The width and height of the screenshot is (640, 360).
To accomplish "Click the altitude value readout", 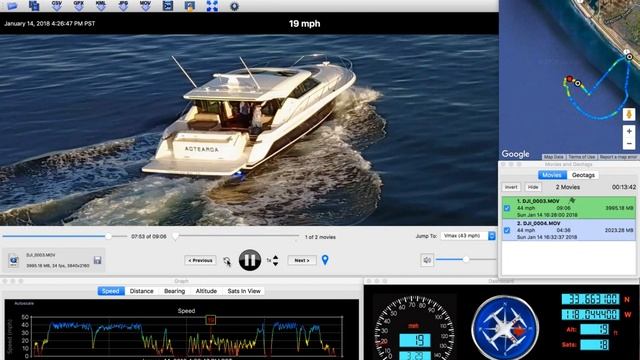I will [x=595, y=329].
